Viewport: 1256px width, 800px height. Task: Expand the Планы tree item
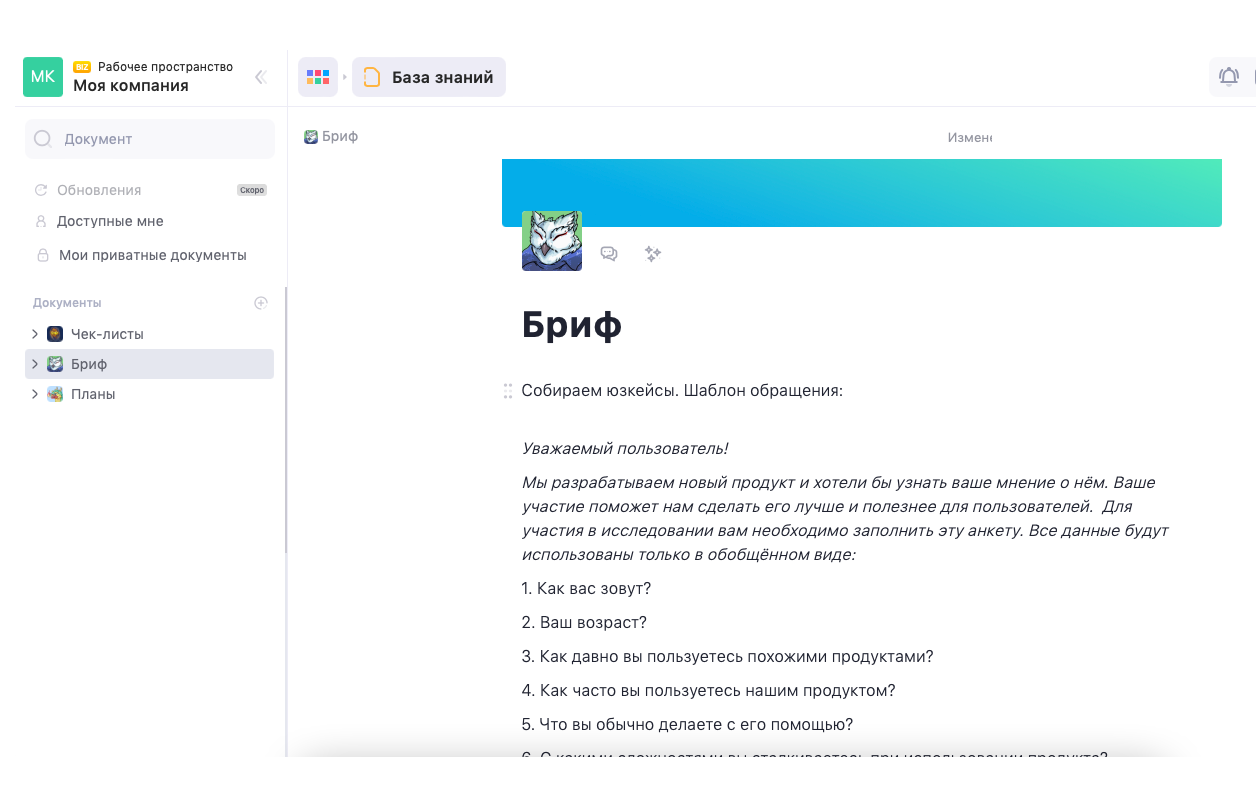click(x=35, y=394)
